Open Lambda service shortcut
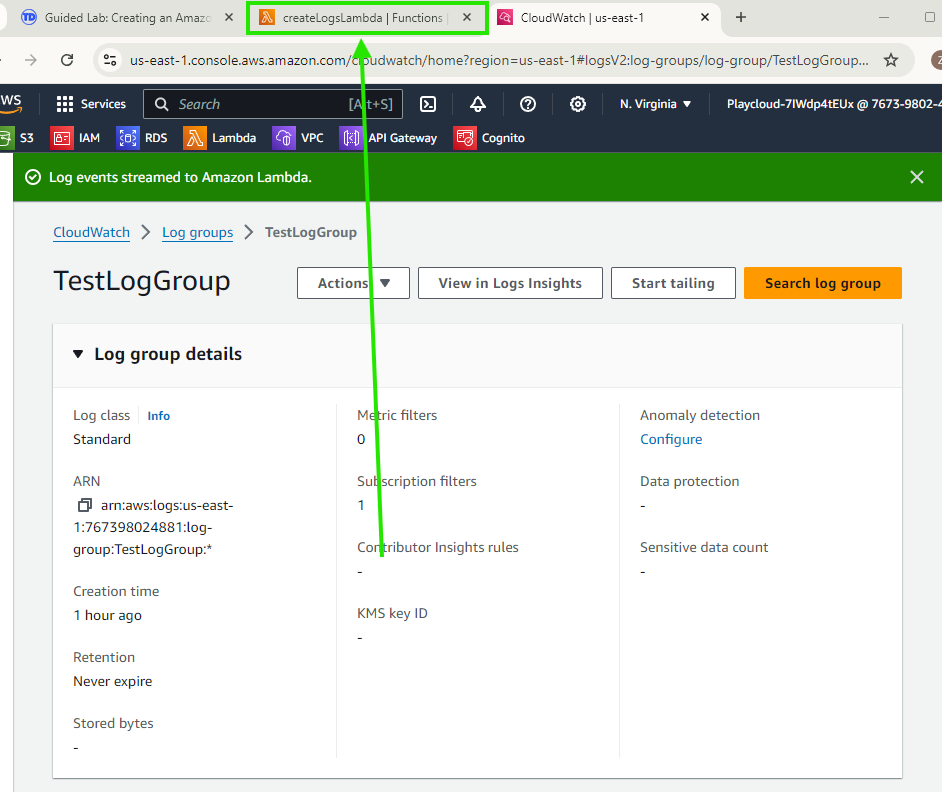The image size is (942, 792). point(220,138)
